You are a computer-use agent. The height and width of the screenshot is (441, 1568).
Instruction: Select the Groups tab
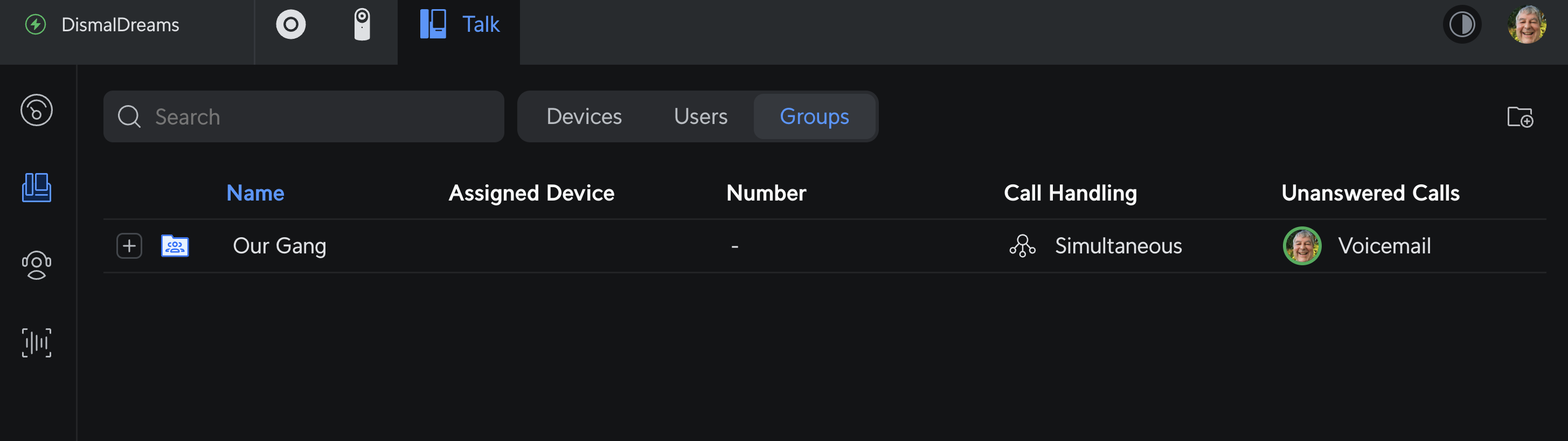[x=814, y=116]
